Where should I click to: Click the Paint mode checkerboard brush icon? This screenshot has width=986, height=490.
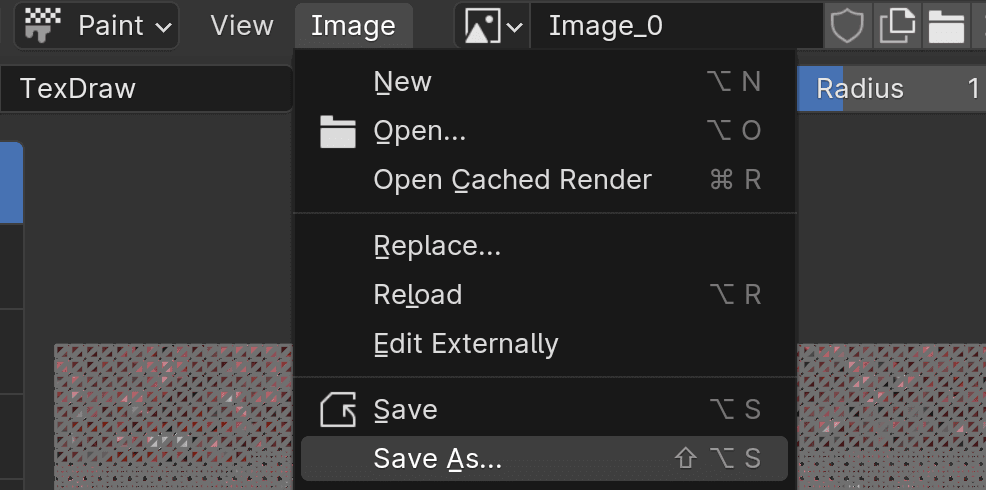(x=43, y=26)
